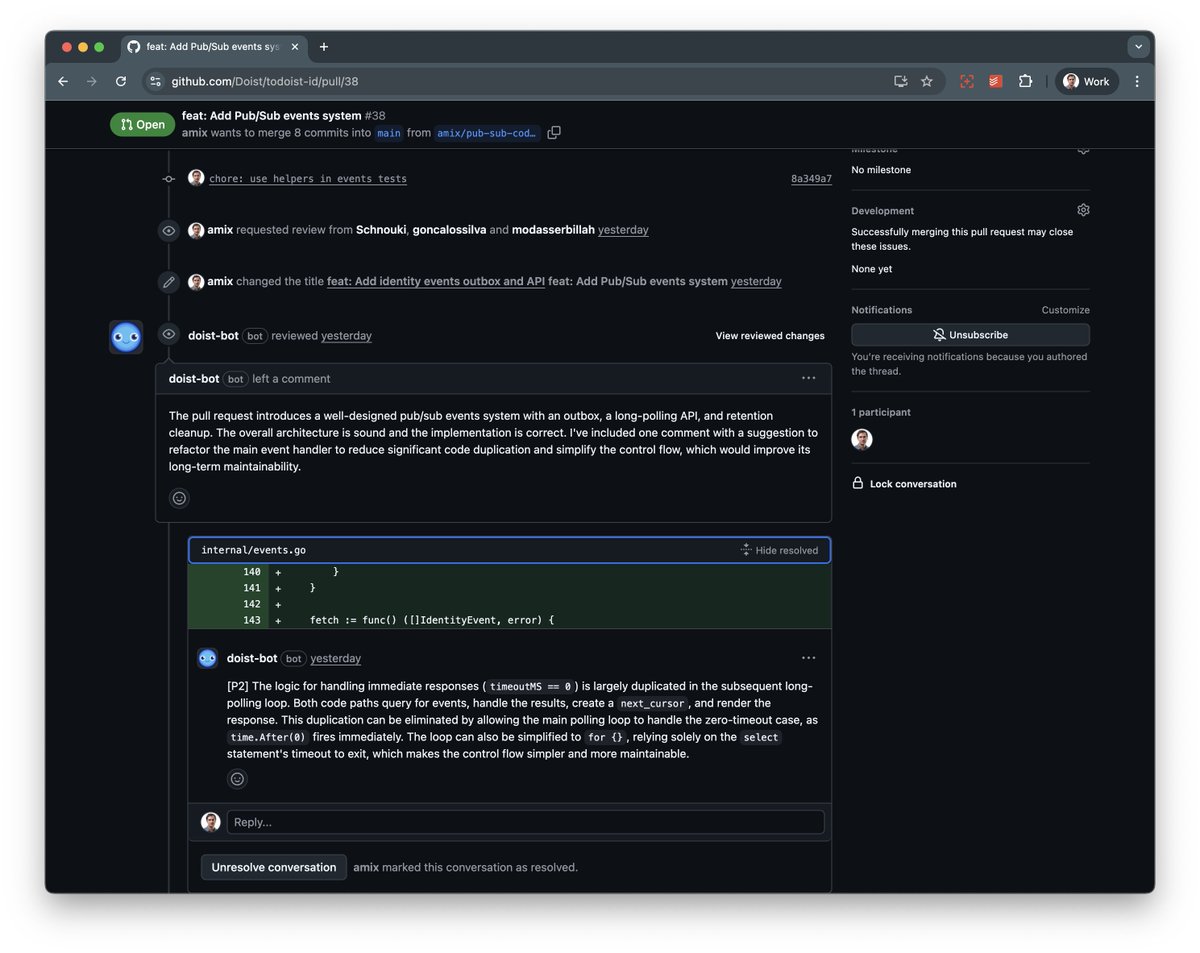Open Schnouki reviewer profile link
Screen dimensions: 1200x953
pyautogui.click(x=381, y=230)
